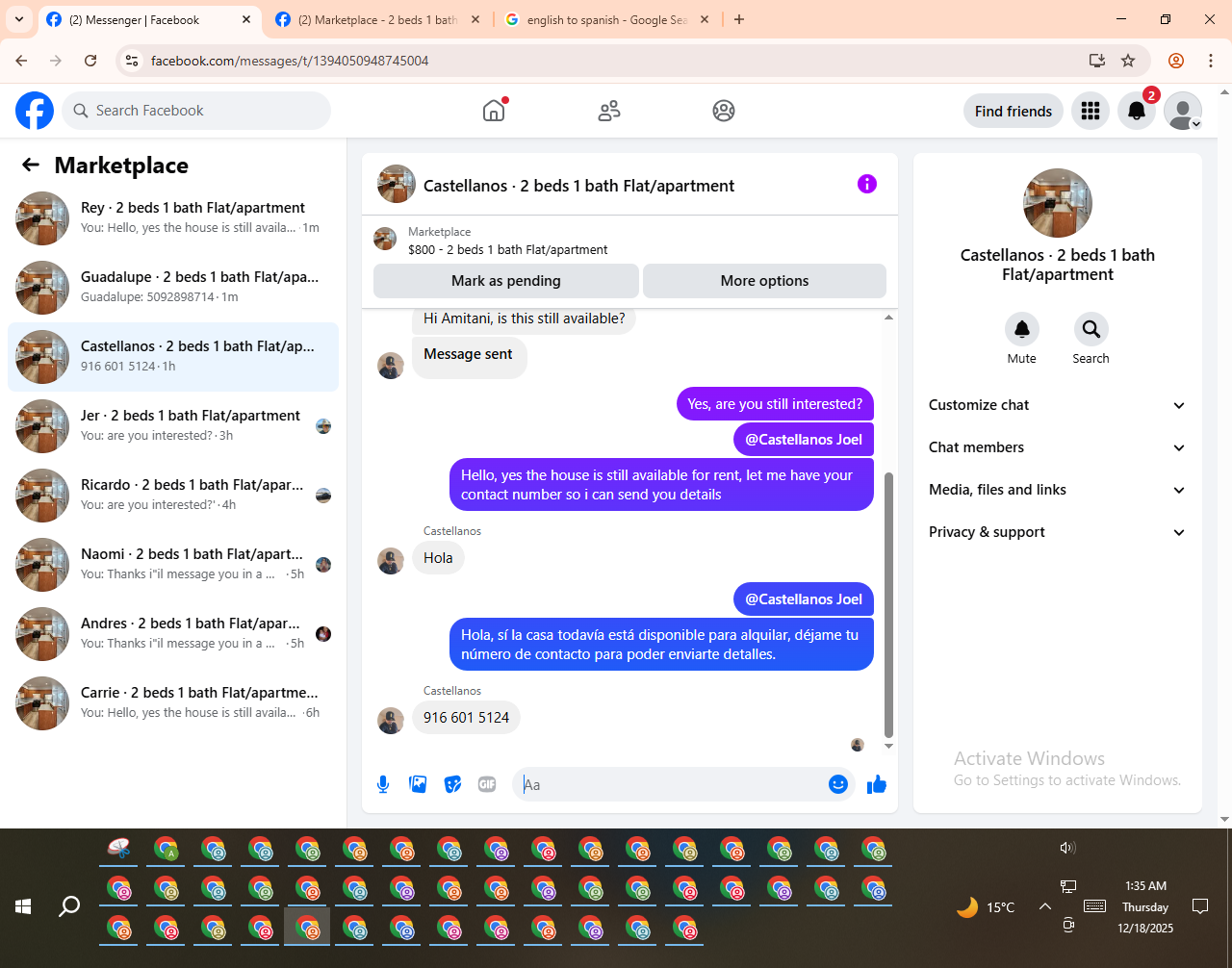Switch to Marketplace - 2 beds 1 bath tab
This screenshot has width=1232, height=968.
pos(377,19)
